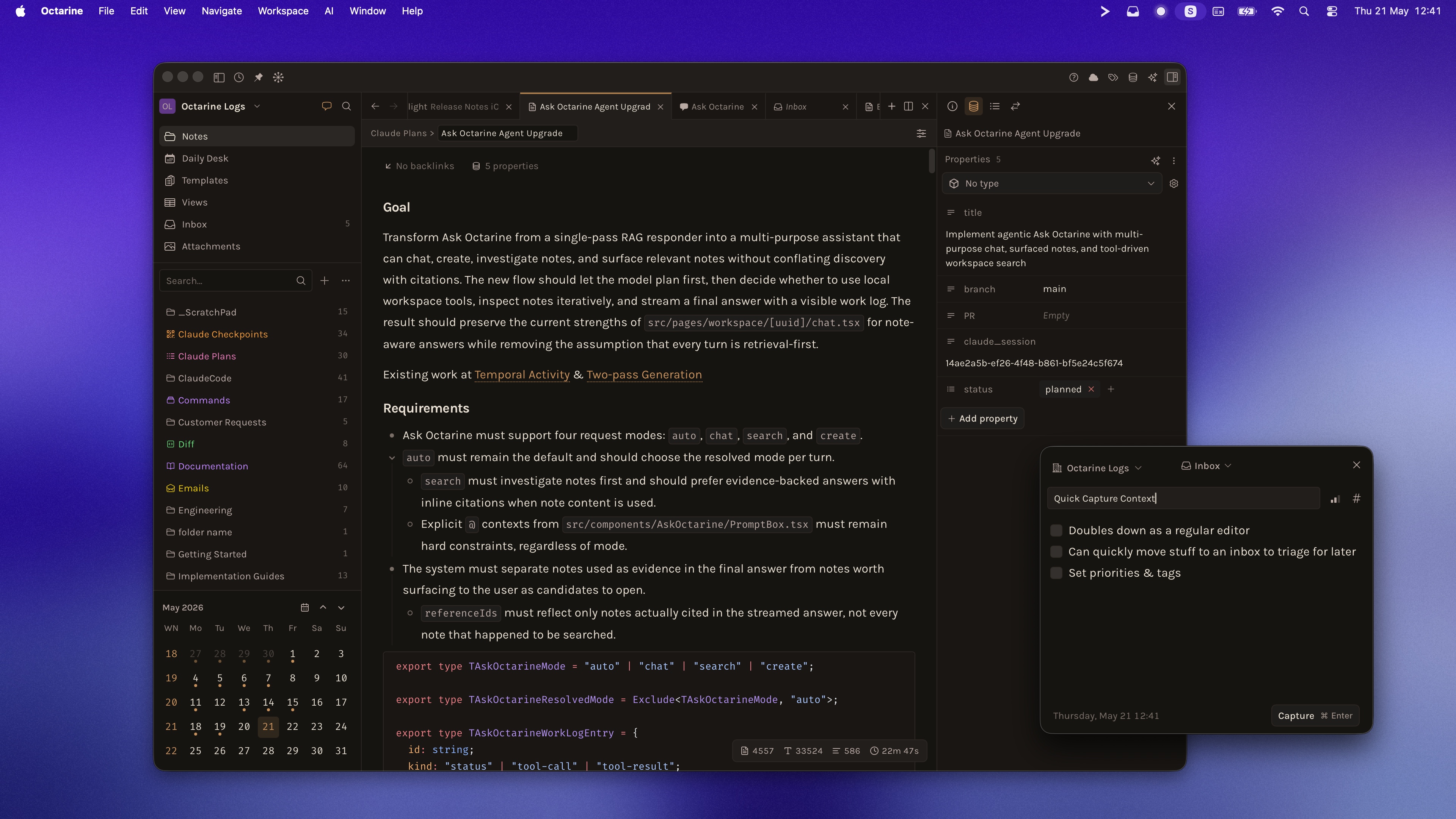This screenshot has height=819, width=1456.
Task: Open the help question mark icon
Action: pos(1074,77)
